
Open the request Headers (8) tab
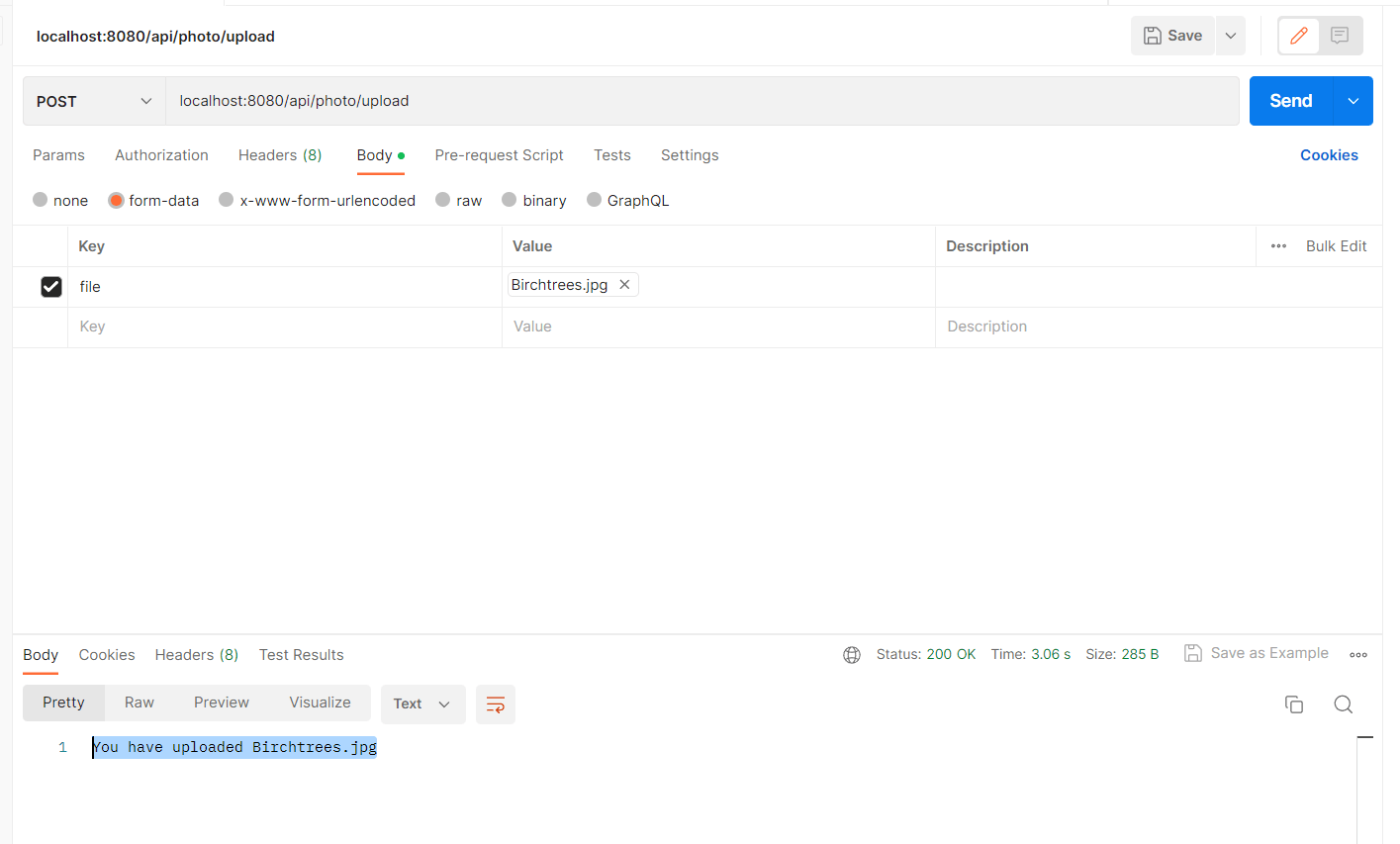pyautogui.click(x=280, y=155)
